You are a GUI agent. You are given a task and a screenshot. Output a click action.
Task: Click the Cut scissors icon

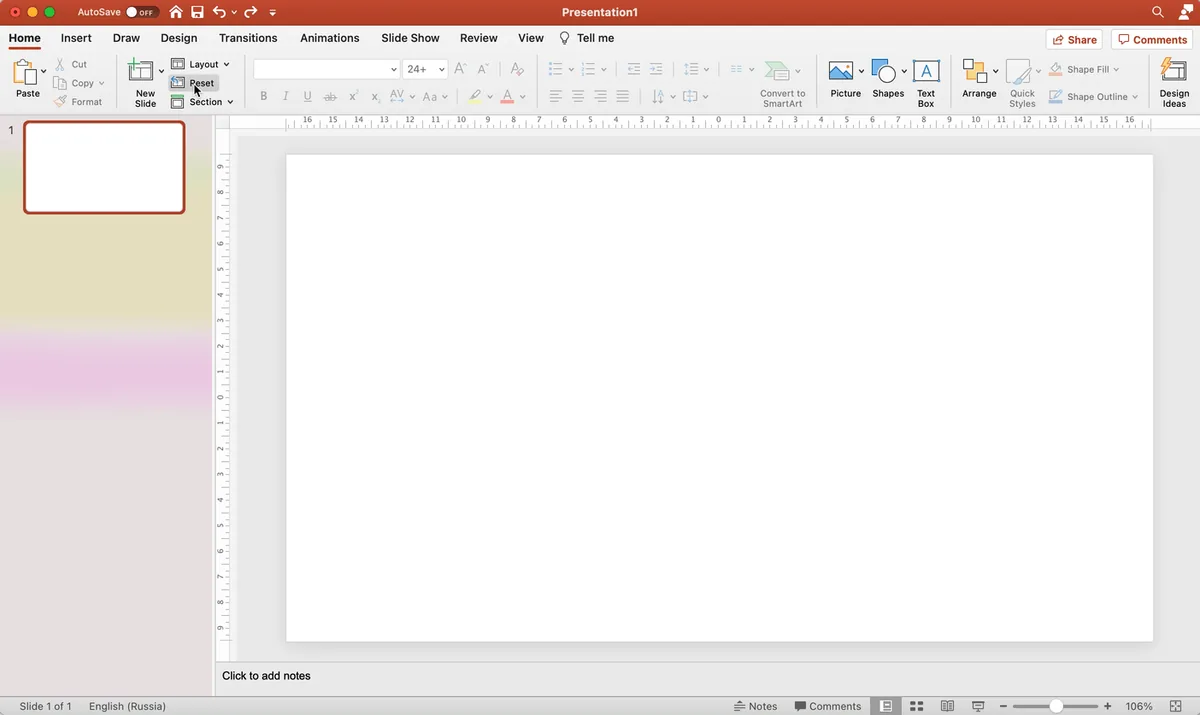pyautogui.click(x=60, y=64)
